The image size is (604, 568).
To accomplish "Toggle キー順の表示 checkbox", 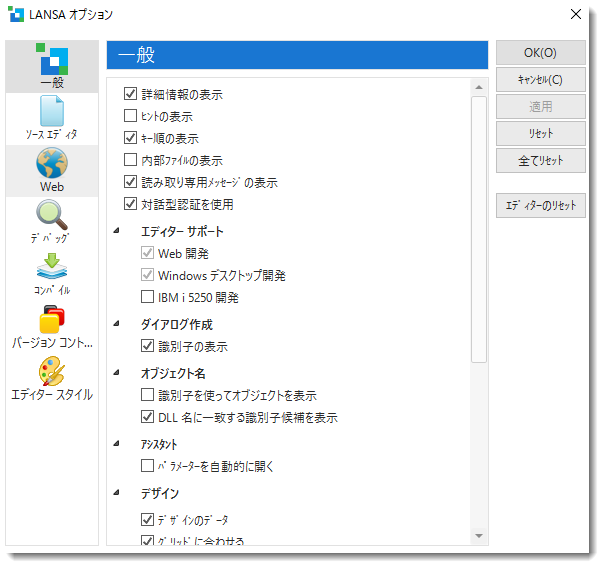I will (x=130, y=137).
